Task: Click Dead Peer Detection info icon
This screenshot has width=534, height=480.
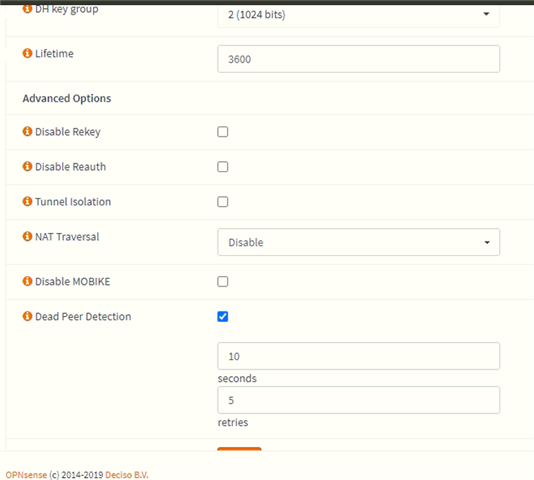Action: point(27,316)
